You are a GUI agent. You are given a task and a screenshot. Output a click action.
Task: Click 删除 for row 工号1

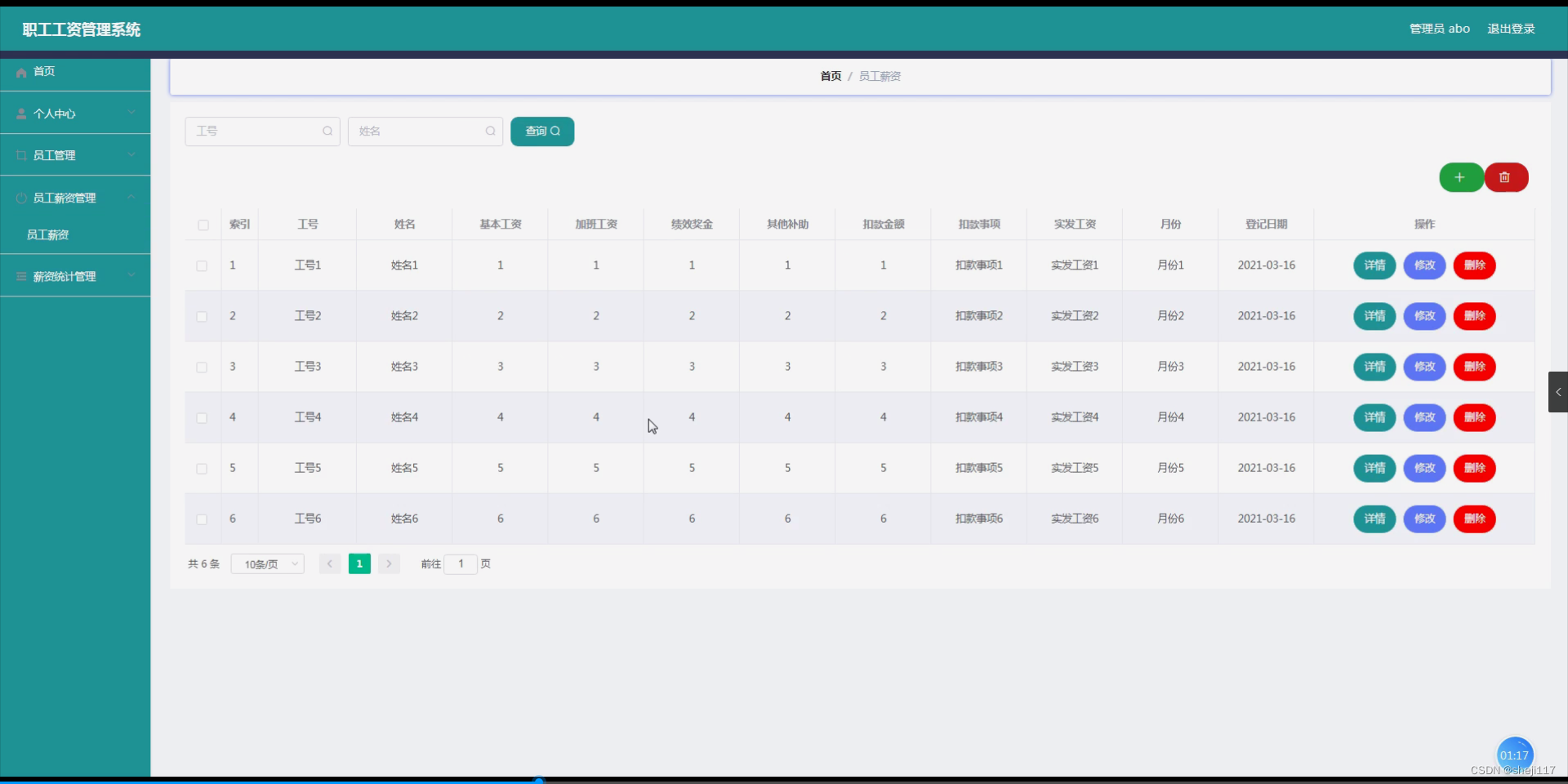pos(1474,265)
